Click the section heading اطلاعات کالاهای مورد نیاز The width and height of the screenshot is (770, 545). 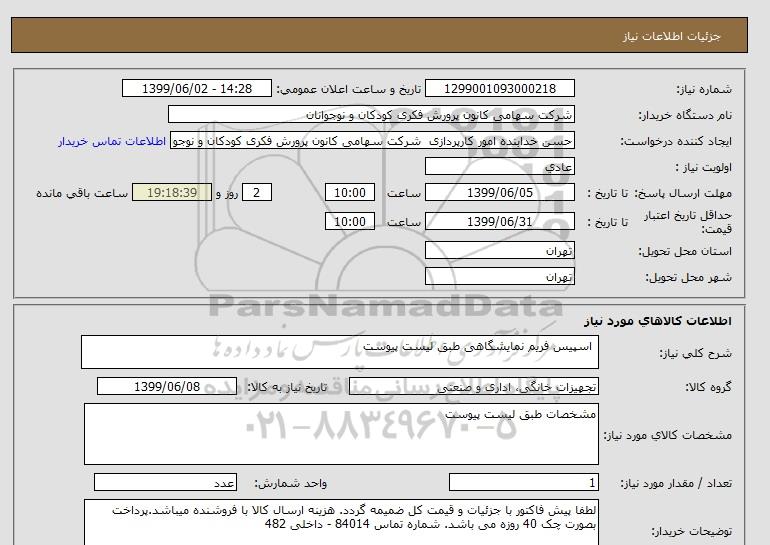tap(658, 321)
